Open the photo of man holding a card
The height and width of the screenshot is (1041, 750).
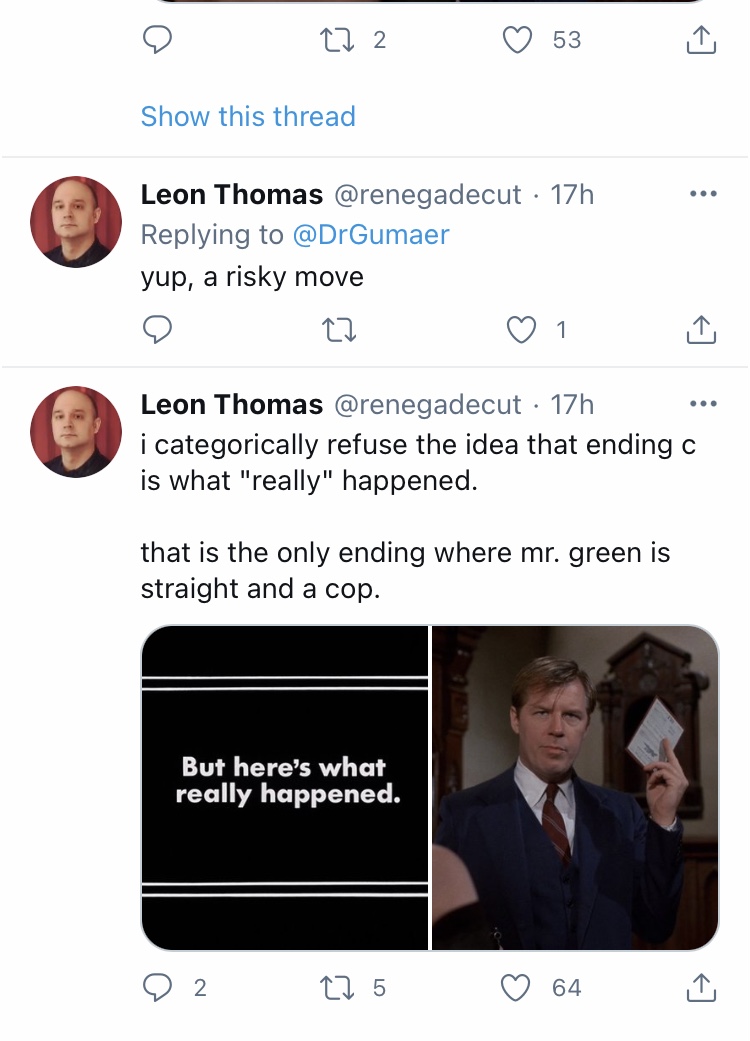click(x=575, y=787)
